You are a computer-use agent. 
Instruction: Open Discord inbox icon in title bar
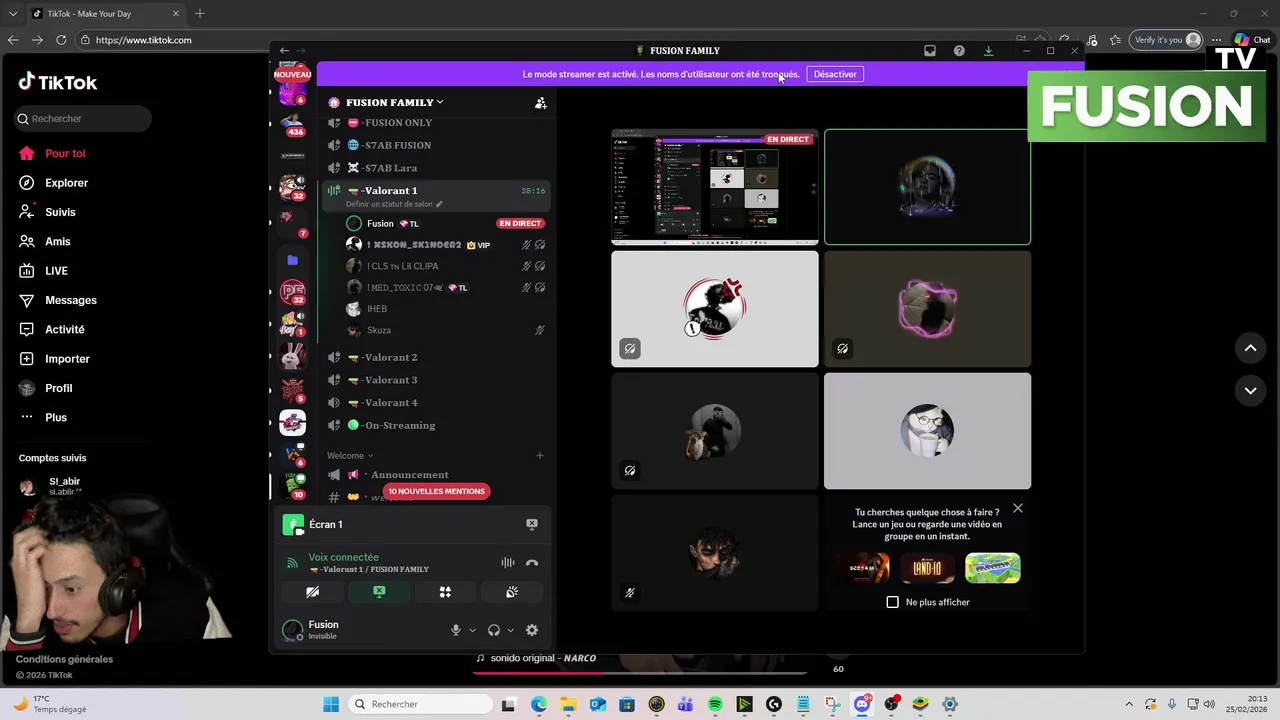930,51
